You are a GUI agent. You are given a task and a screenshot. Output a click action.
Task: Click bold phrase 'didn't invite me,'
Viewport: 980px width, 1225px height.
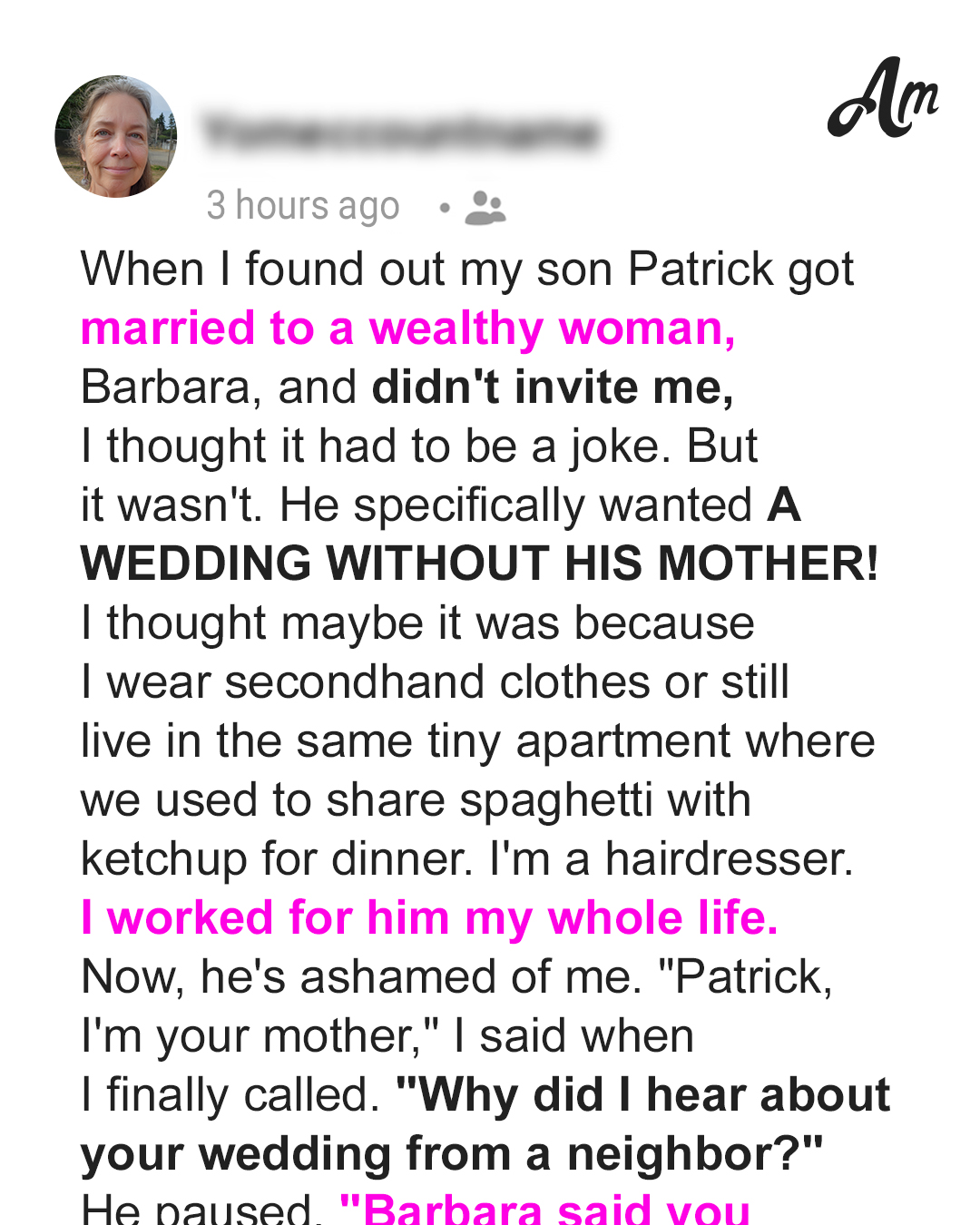click(553, 387)
